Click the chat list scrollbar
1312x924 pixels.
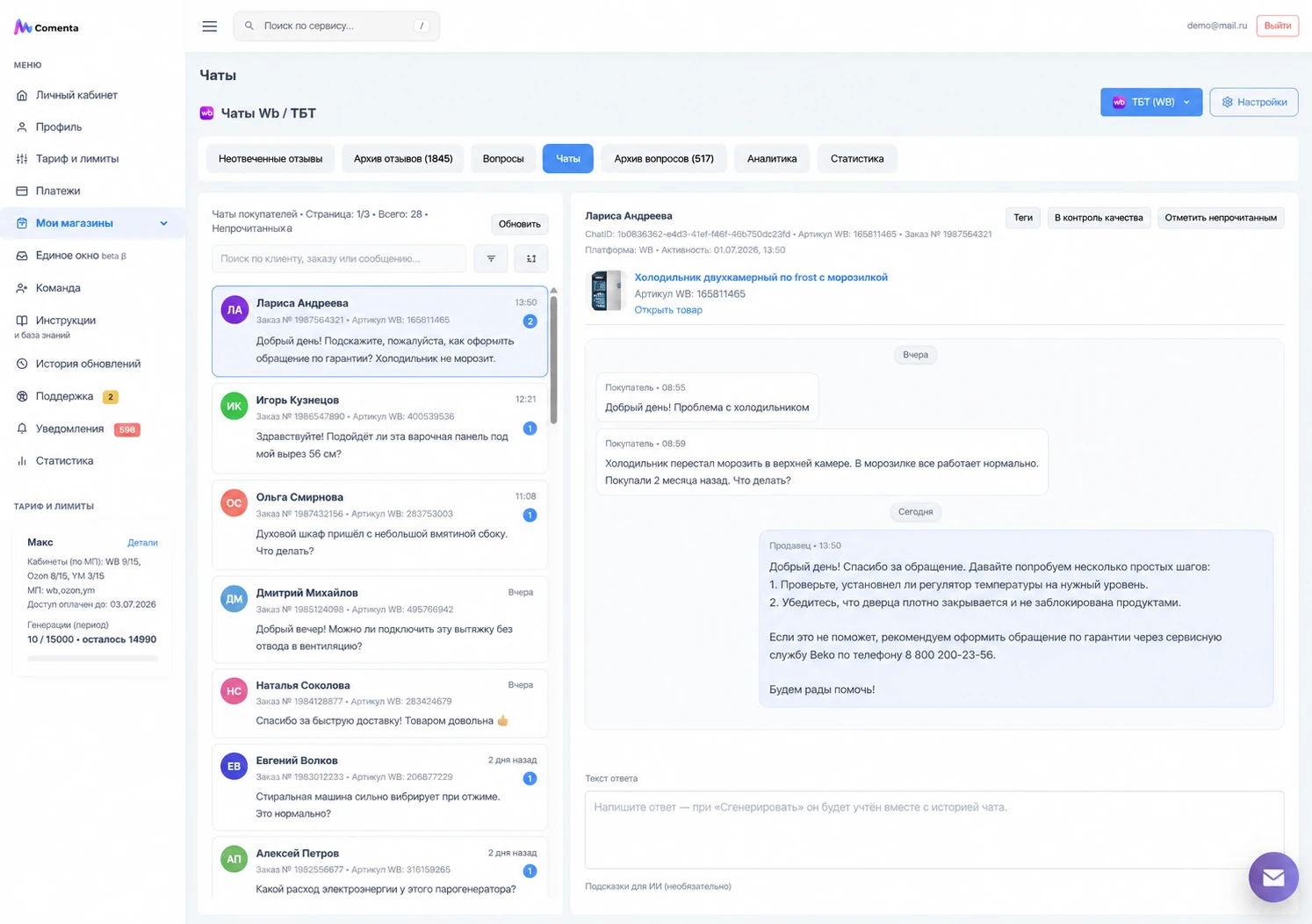553,360
